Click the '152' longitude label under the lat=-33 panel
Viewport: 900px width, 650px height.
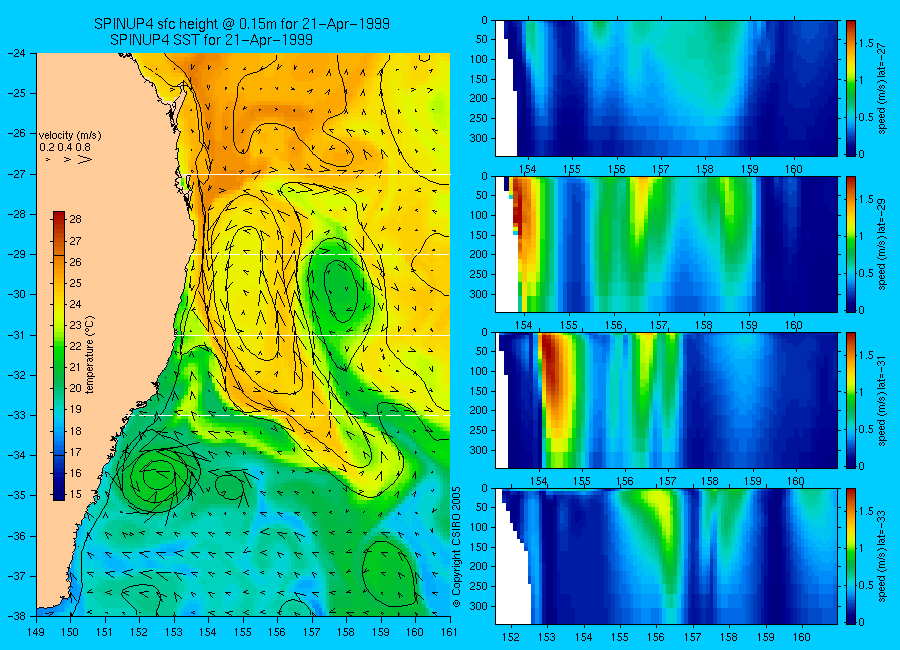pos(510,637)
